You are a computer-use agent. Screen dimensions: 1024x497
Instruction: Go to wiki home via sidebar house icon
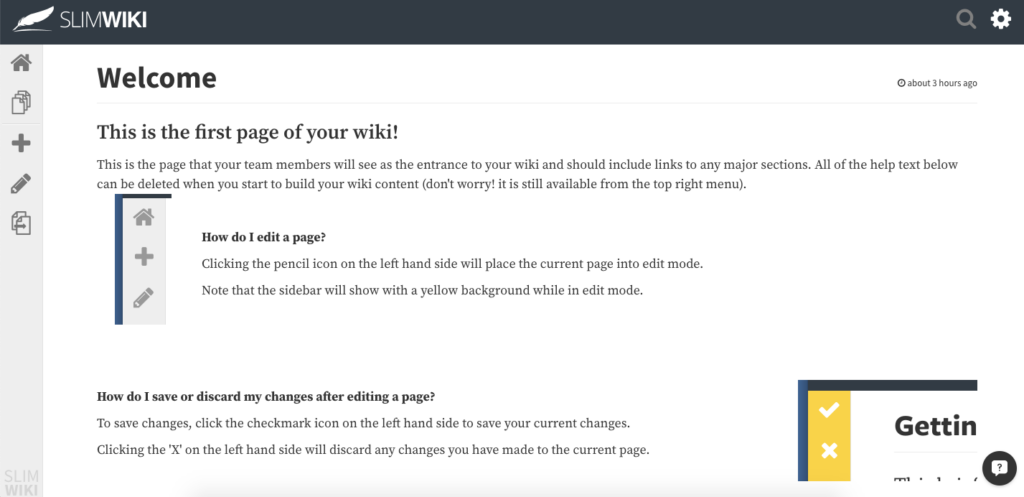pos(22,63)
